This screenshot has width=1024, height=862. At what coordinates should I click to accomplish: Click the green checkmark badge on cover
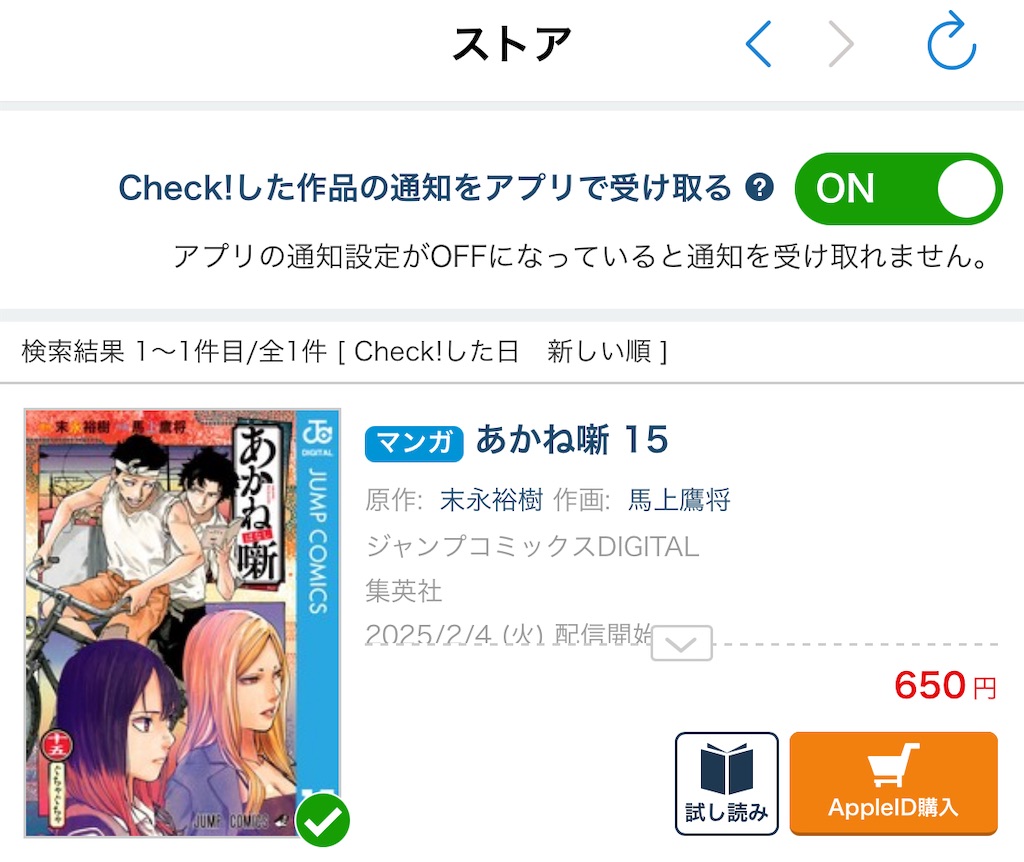(323, 821)
